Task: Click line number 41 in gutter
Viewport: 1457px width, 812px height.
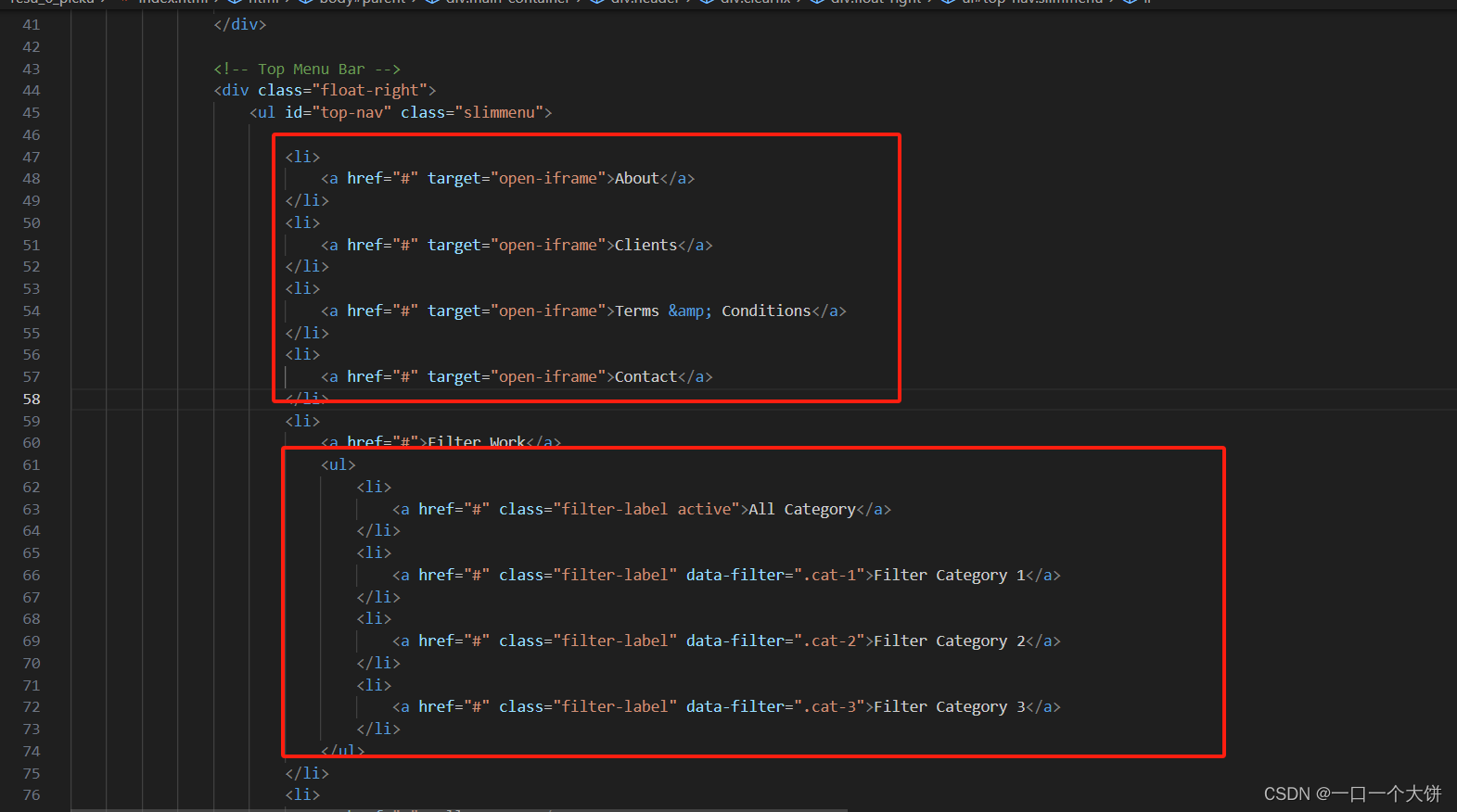Action: pos(32,24)
